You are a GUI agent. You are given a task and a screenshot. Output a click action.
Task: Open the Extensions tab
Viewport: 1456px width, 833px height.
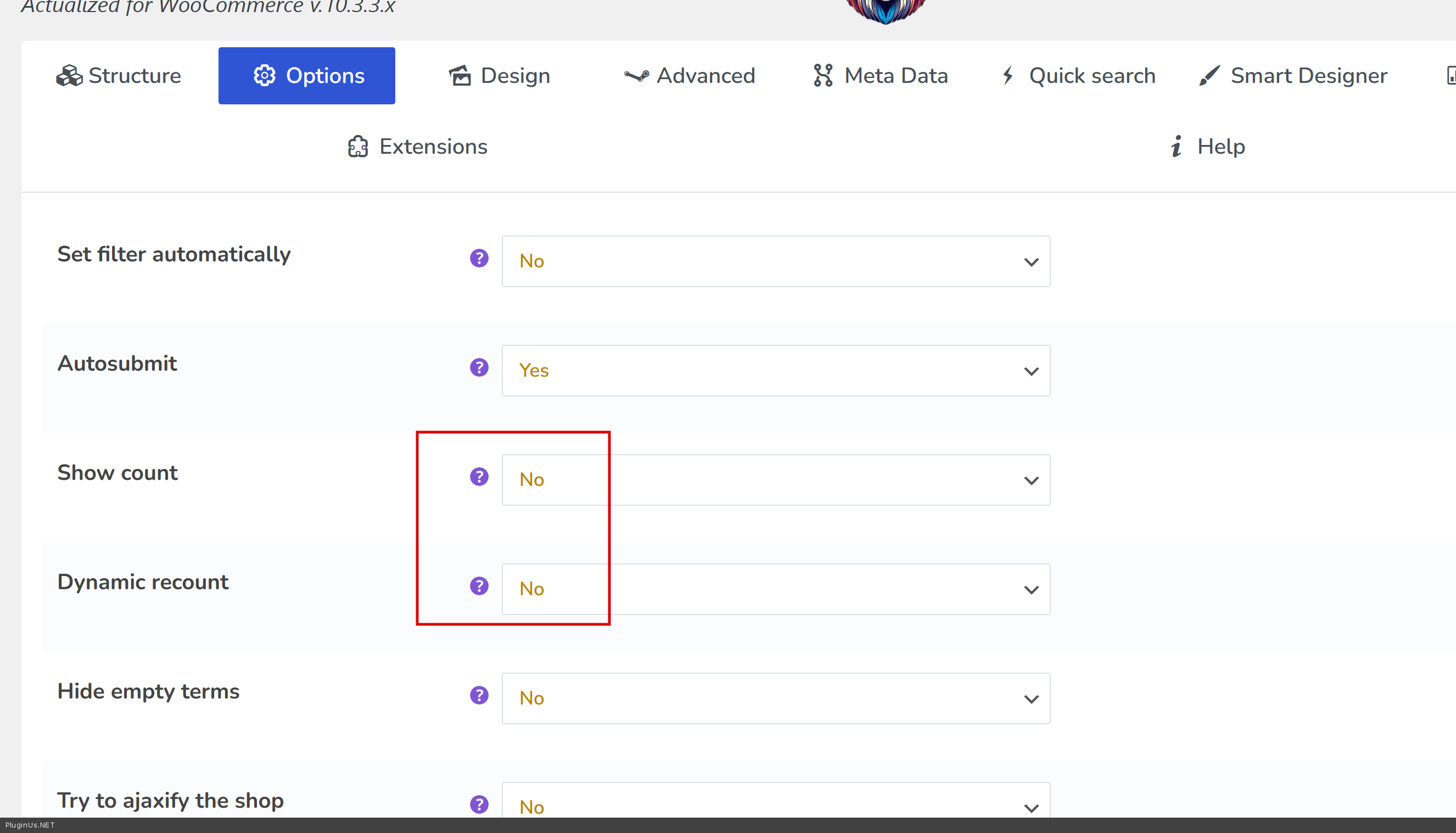click(x=417, y=147)
